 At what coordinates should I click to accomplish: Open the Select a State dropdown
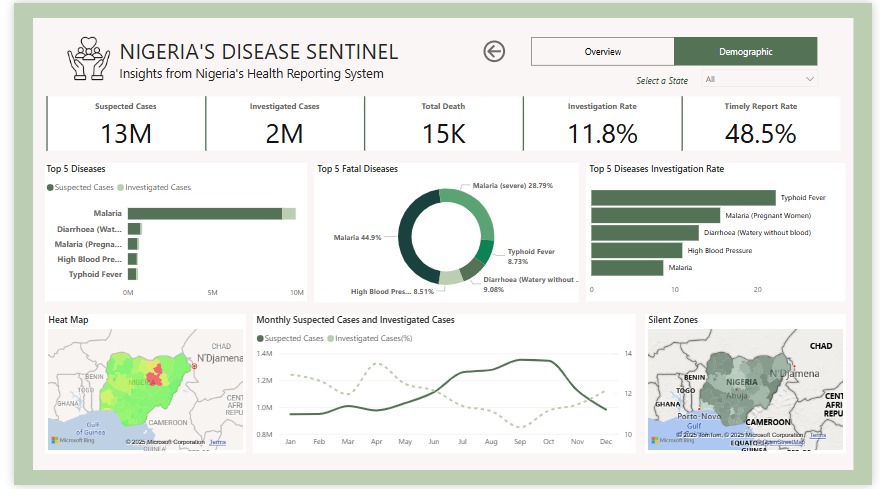coord(759,79)
